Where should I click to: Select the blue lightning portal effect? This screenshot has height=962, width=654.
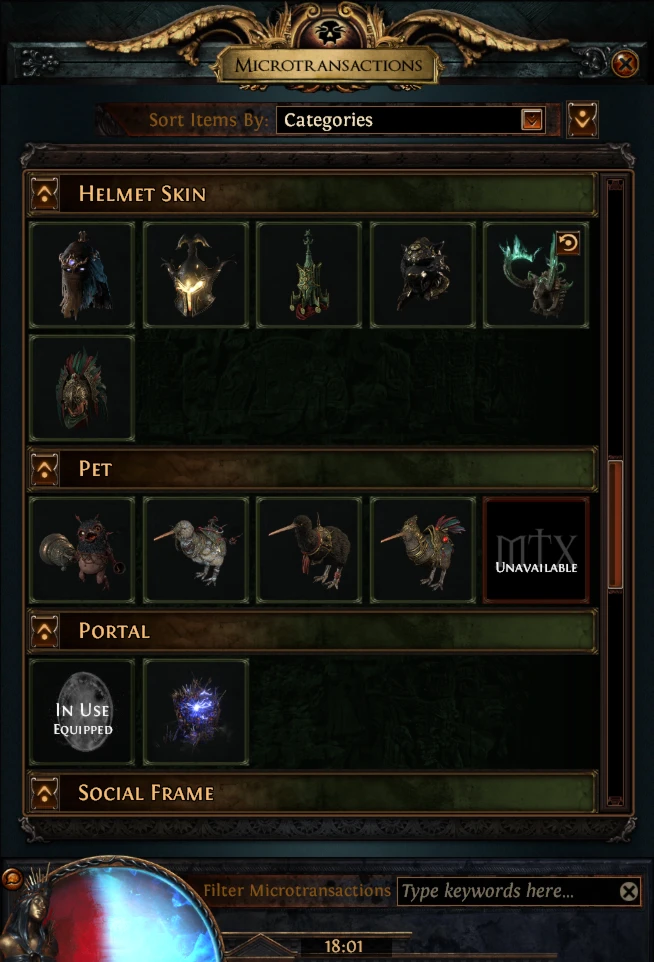[196, 712]
